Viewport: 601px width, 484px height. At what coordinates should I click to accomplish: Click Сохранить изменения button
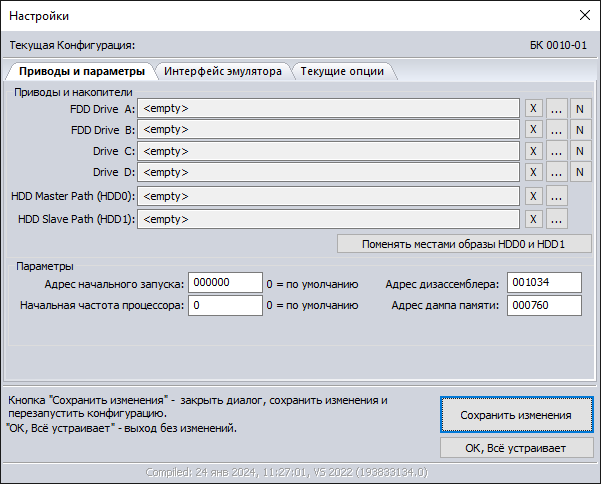(516, 414)
